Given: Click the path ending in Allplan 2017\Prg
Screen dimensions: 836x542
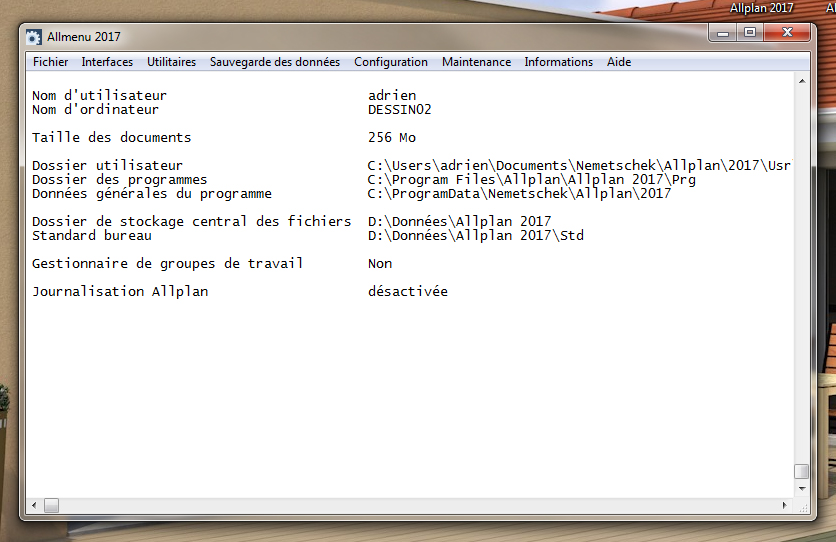Looking at the screenshot, I should tap(532, 179).
